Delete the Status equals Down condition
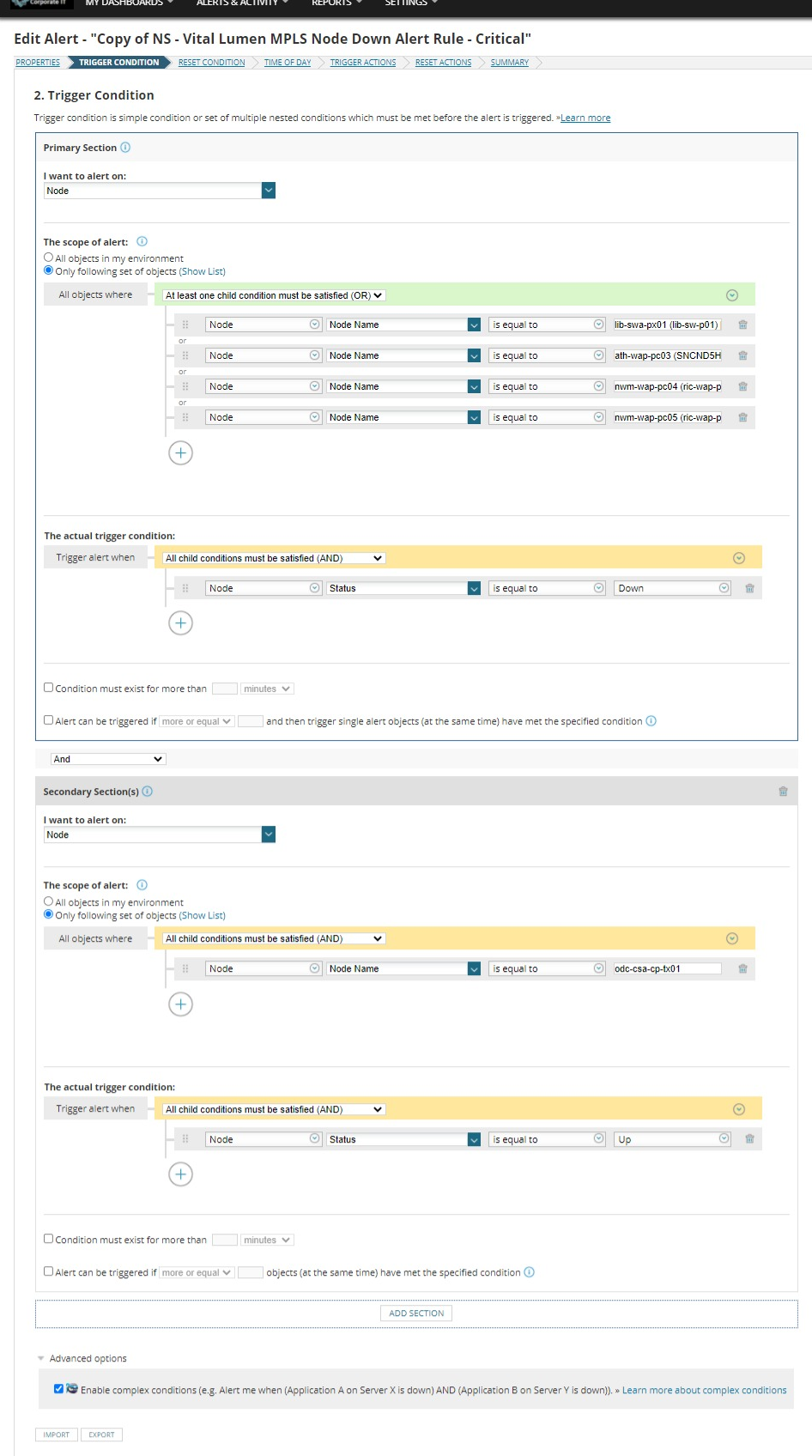 pyautogui.click(x=749, y=588)
